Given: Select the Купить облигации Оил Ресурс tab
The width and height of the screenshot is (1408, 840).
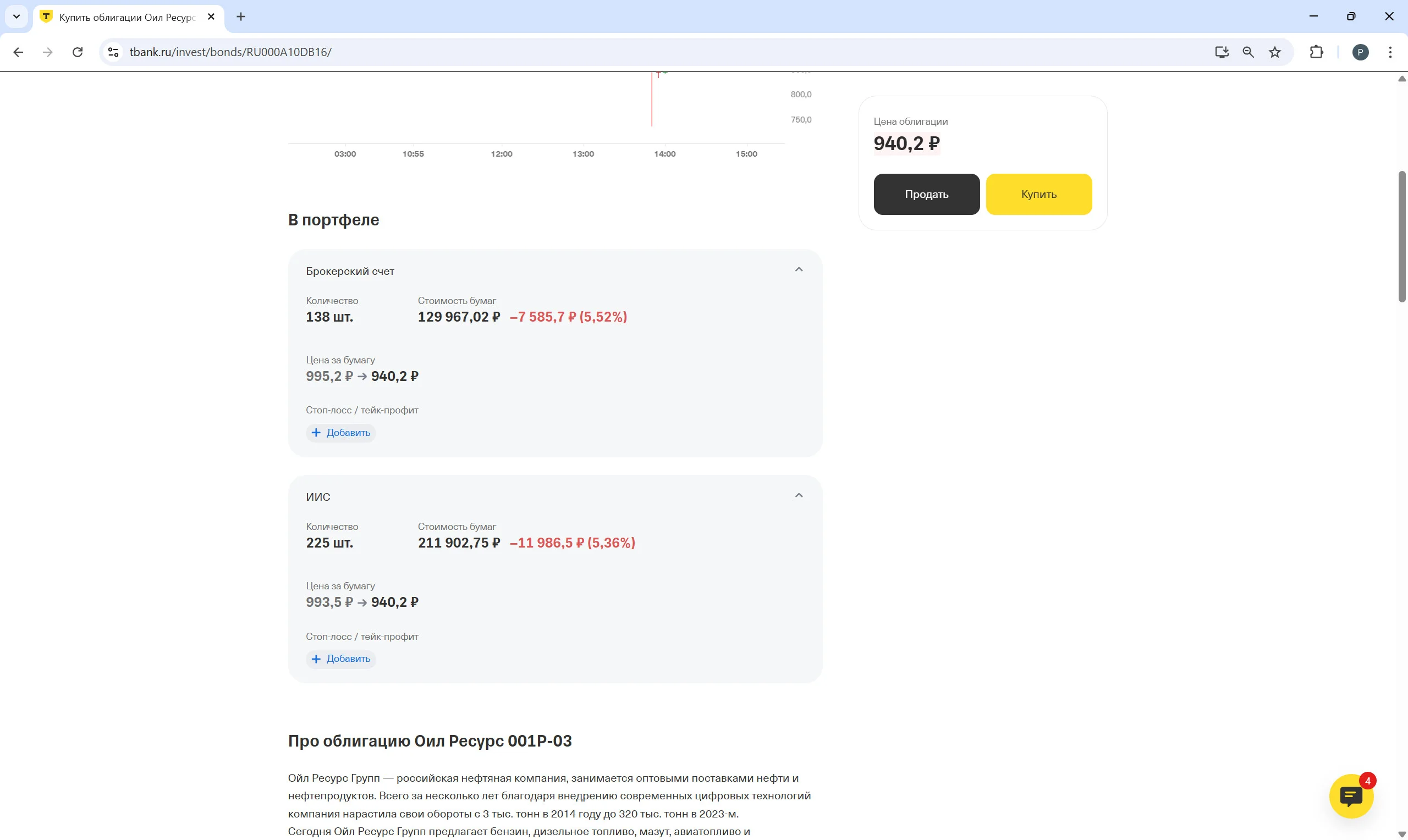Looking at the screenshot, I should (129, 17).
